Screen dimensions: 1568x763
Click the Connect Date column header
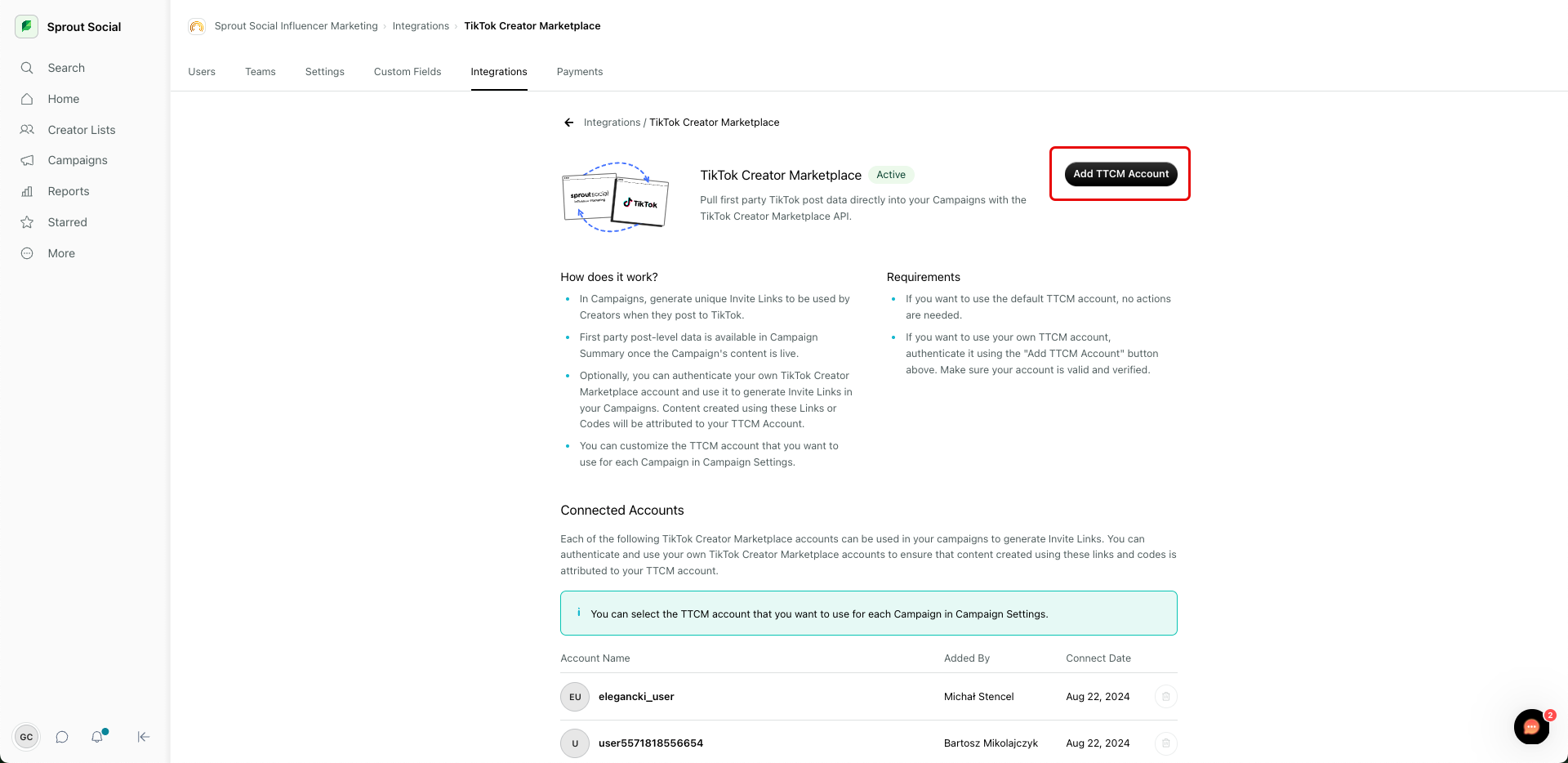click(x=1098, y=658)
